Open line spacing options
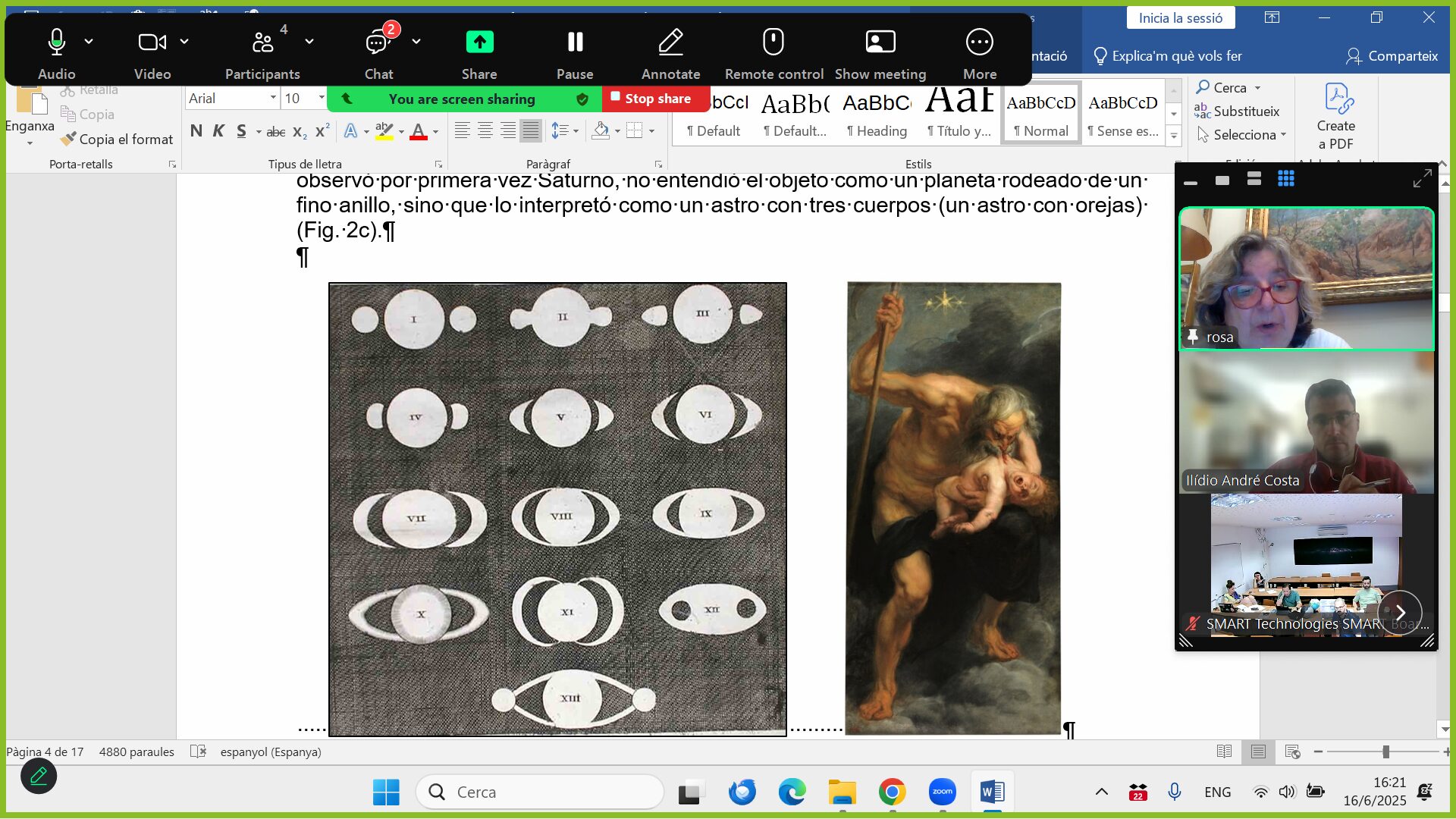The height and width of the screenshot is (819, 1456). 560,131
